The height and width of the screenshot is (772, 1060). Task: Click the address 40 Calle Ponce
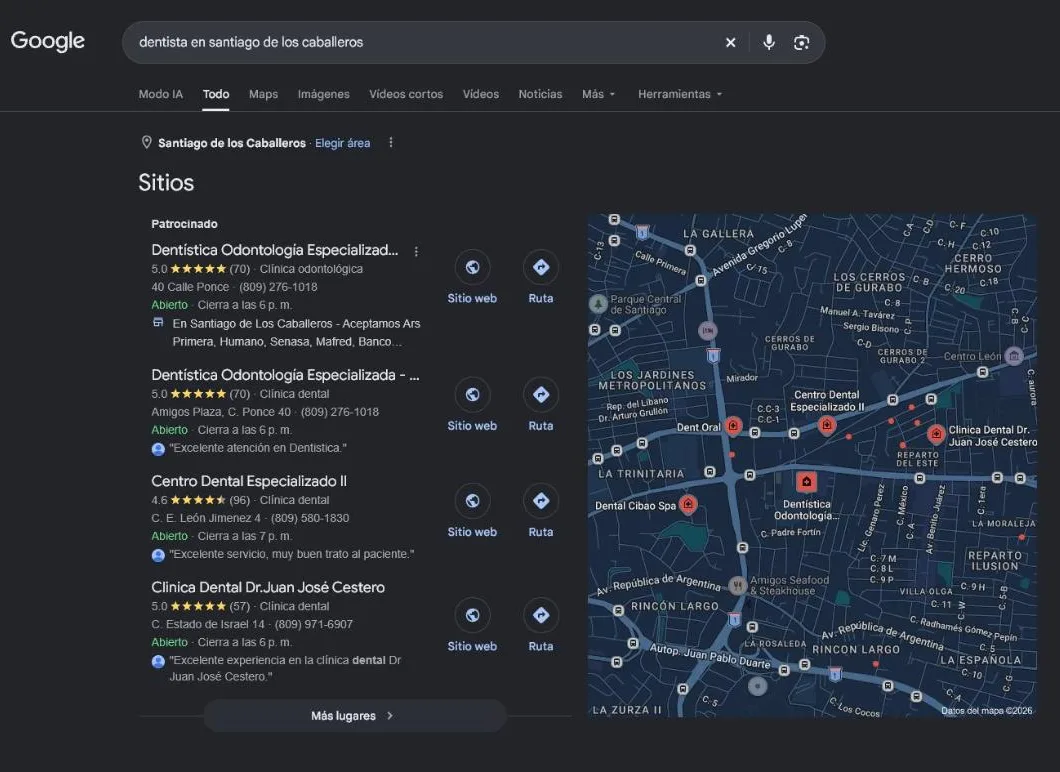[190, 287]
